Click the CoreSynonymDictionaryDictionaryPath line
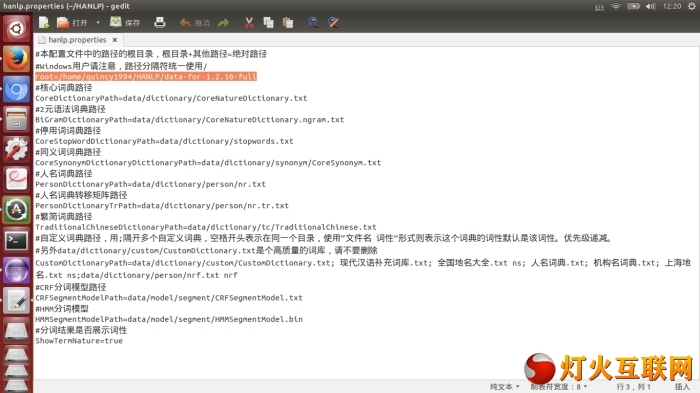The width and height of the screenshot is (700, 393). [x=208, y=163]
